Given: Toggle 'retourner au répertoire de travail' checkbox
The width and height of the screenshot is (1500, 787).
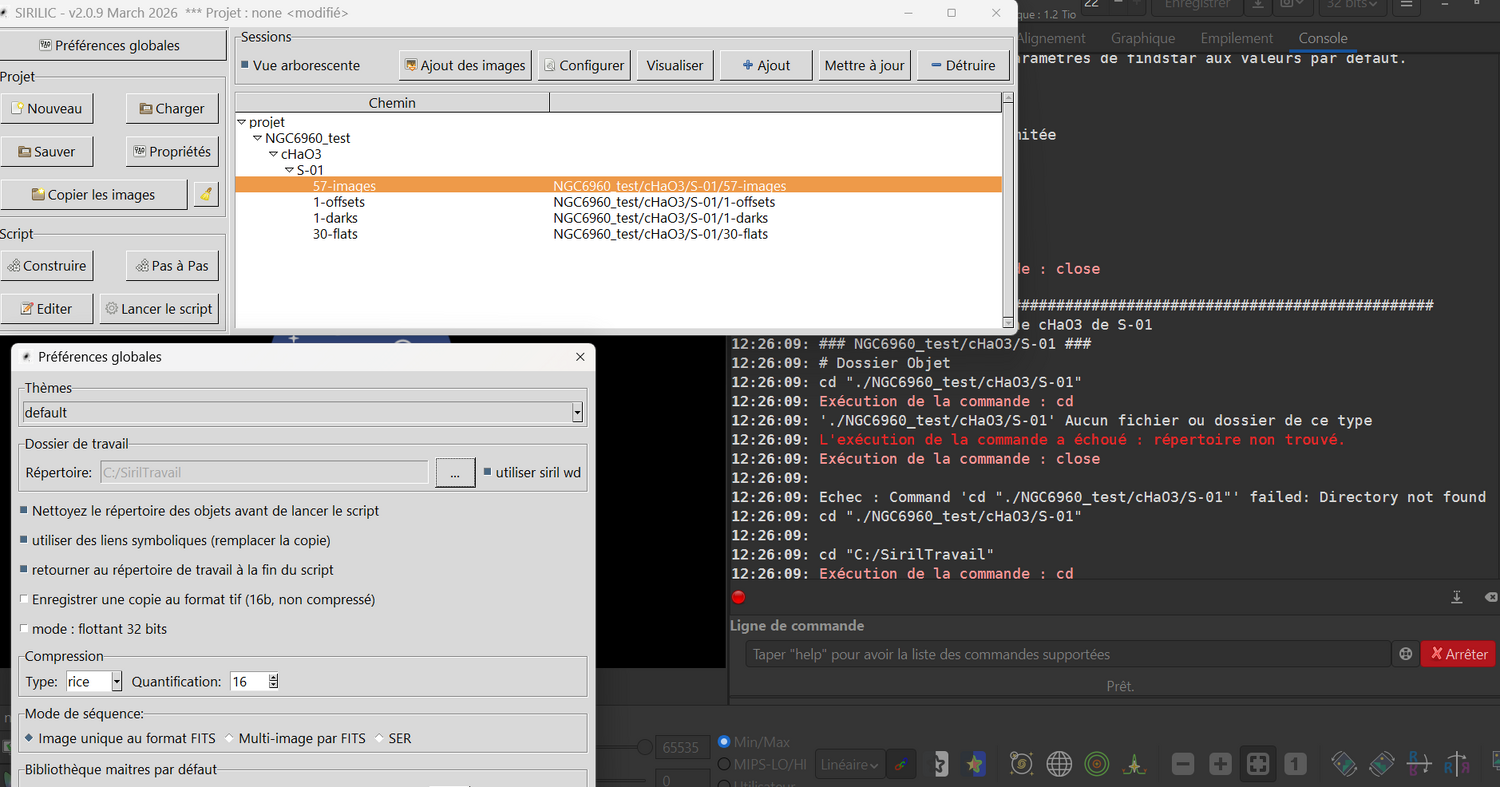Looking at the screenshot, I should (25, 569).
